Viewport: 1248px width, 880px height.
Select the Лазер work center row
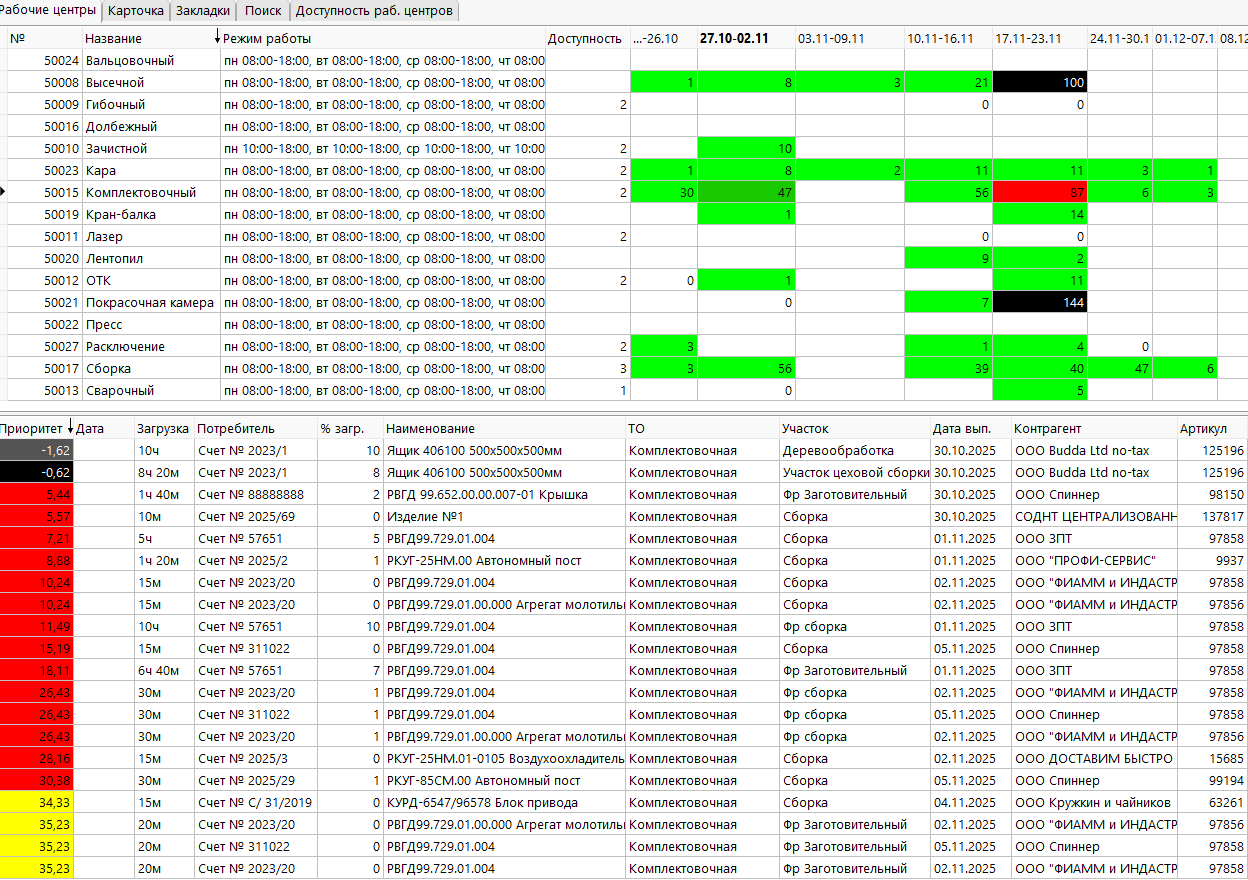103,237
